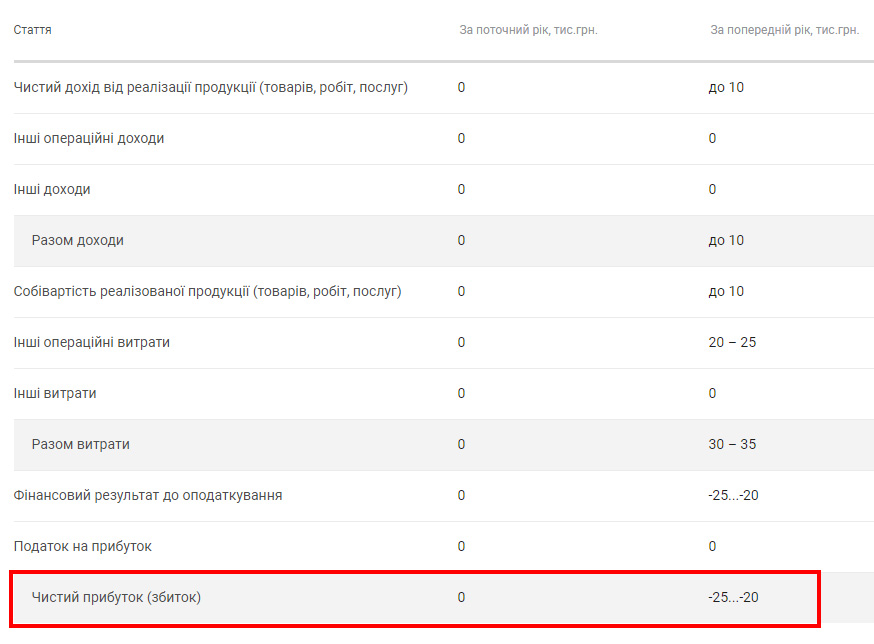Select the 'Інші витрати' row label
This screenshot has height=644, width=874.
coord(55,393)
